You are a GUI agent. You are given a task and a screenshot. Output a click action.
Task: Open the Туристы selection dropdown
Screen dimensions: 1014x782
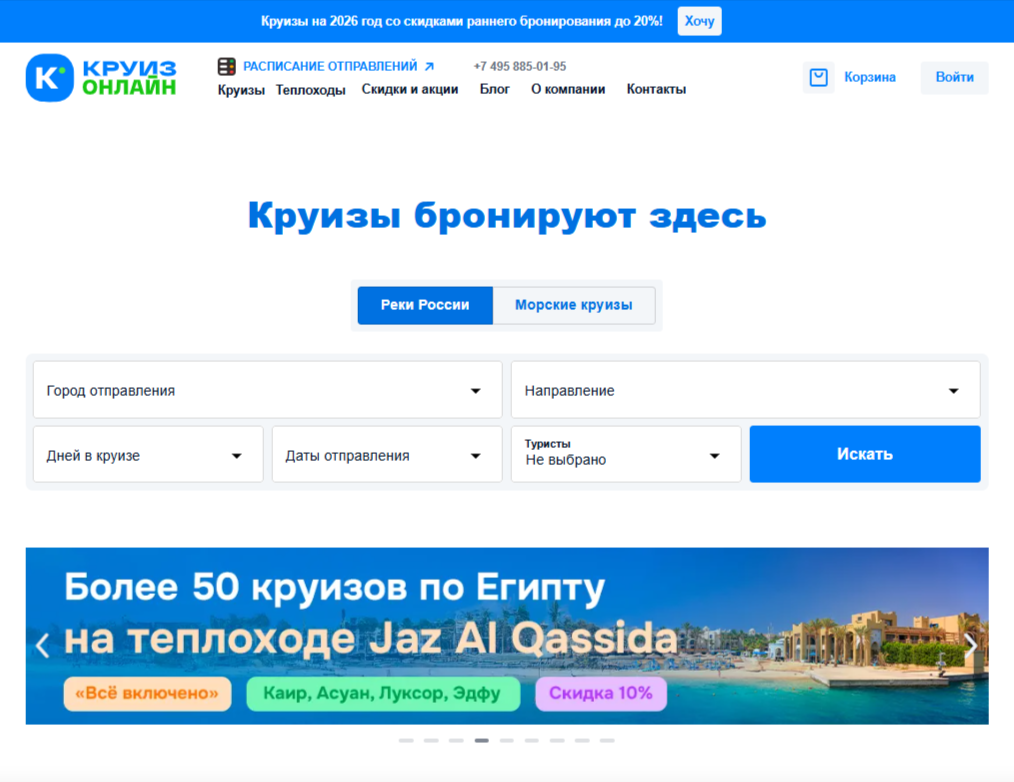[x=625, y=454]
